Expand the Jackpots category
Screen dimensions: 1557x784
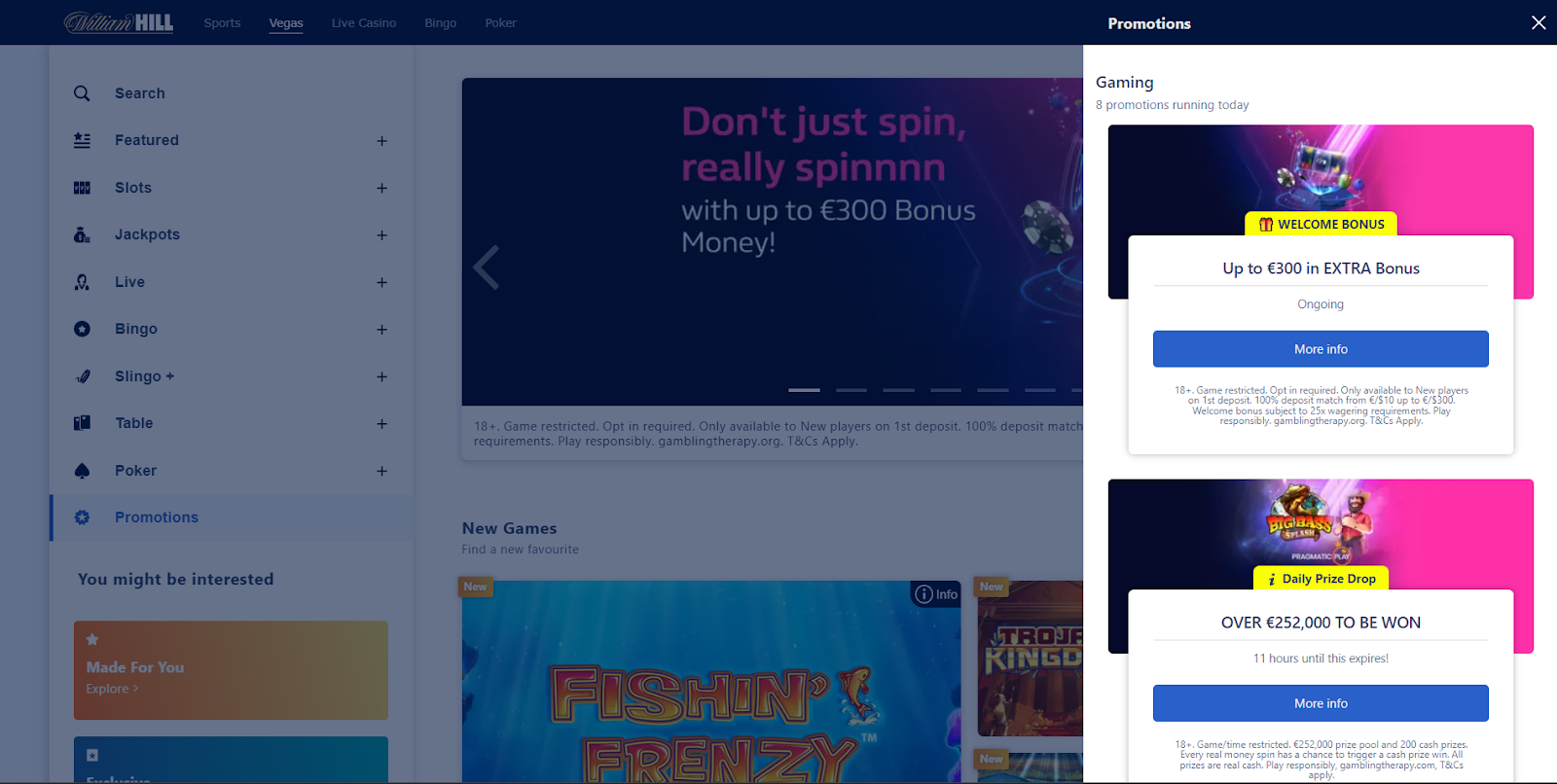(382, 235)
